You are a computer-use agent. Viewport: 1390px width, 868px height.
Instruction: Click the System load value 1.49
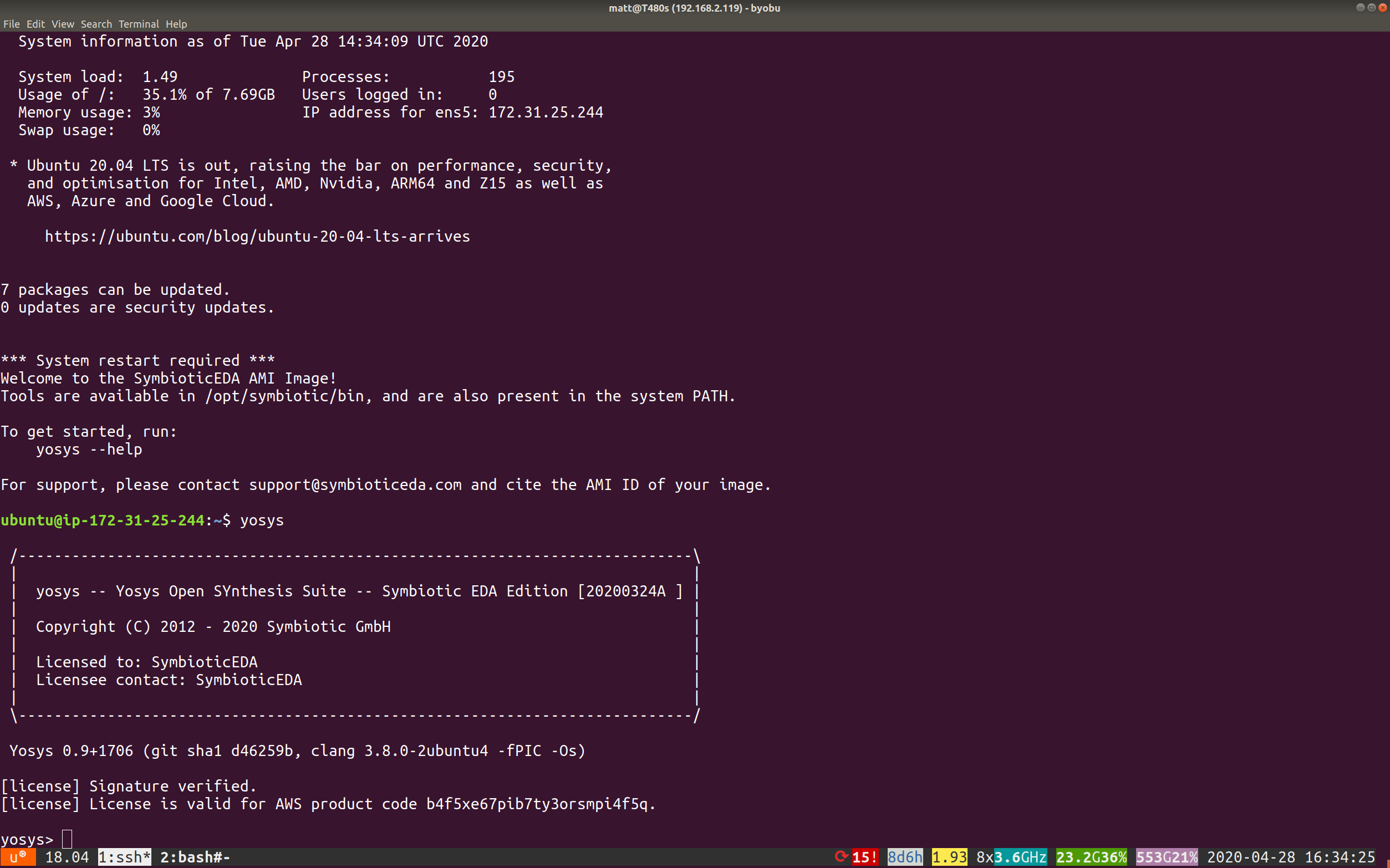click(x=160, y=77)
